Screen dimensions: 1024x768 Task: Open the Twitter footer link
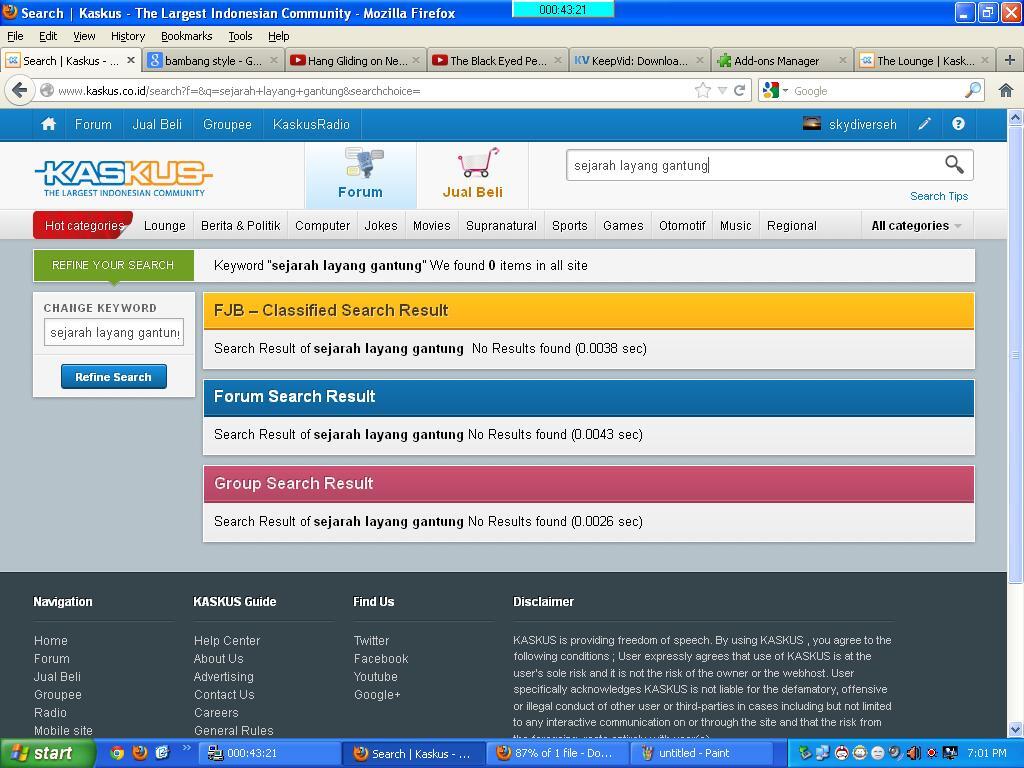(x=371, y=641)
